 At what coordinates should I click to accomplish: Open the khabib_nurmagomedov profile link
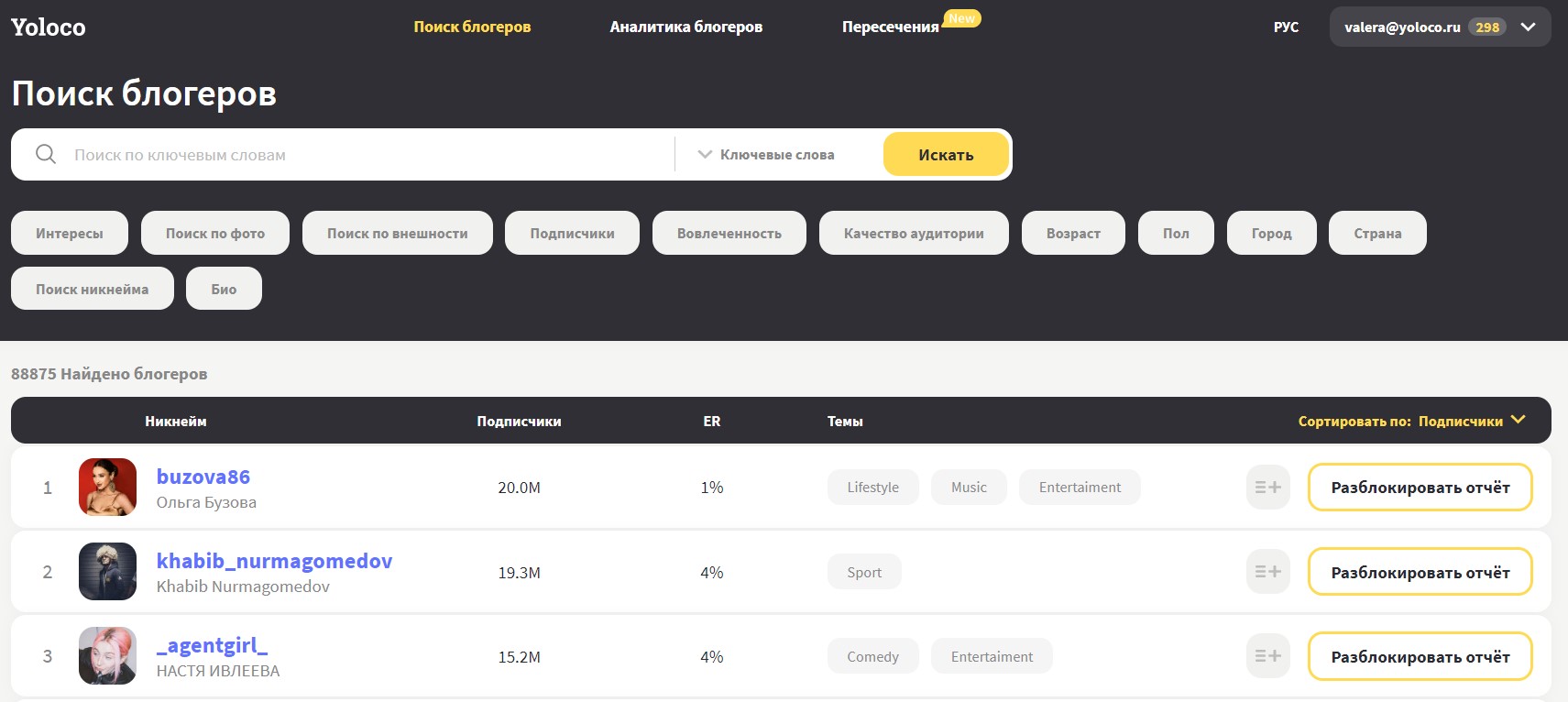pos(274,561)
